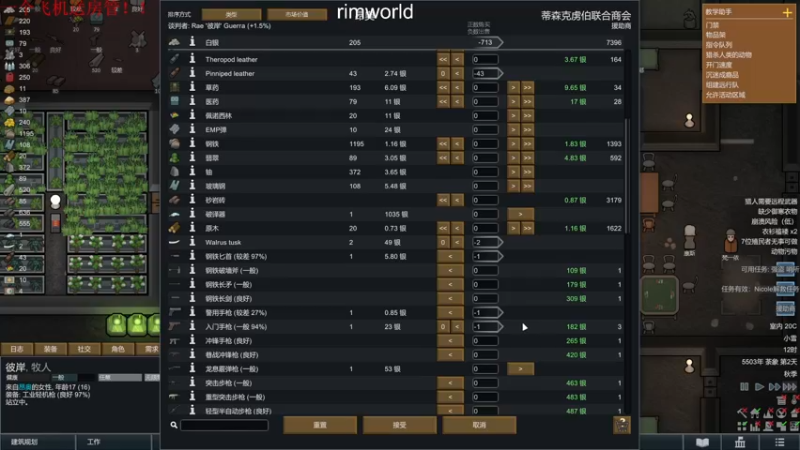
Task: Edit quantity field on Walrus tusk row
Action: click(x=486, y=242)
